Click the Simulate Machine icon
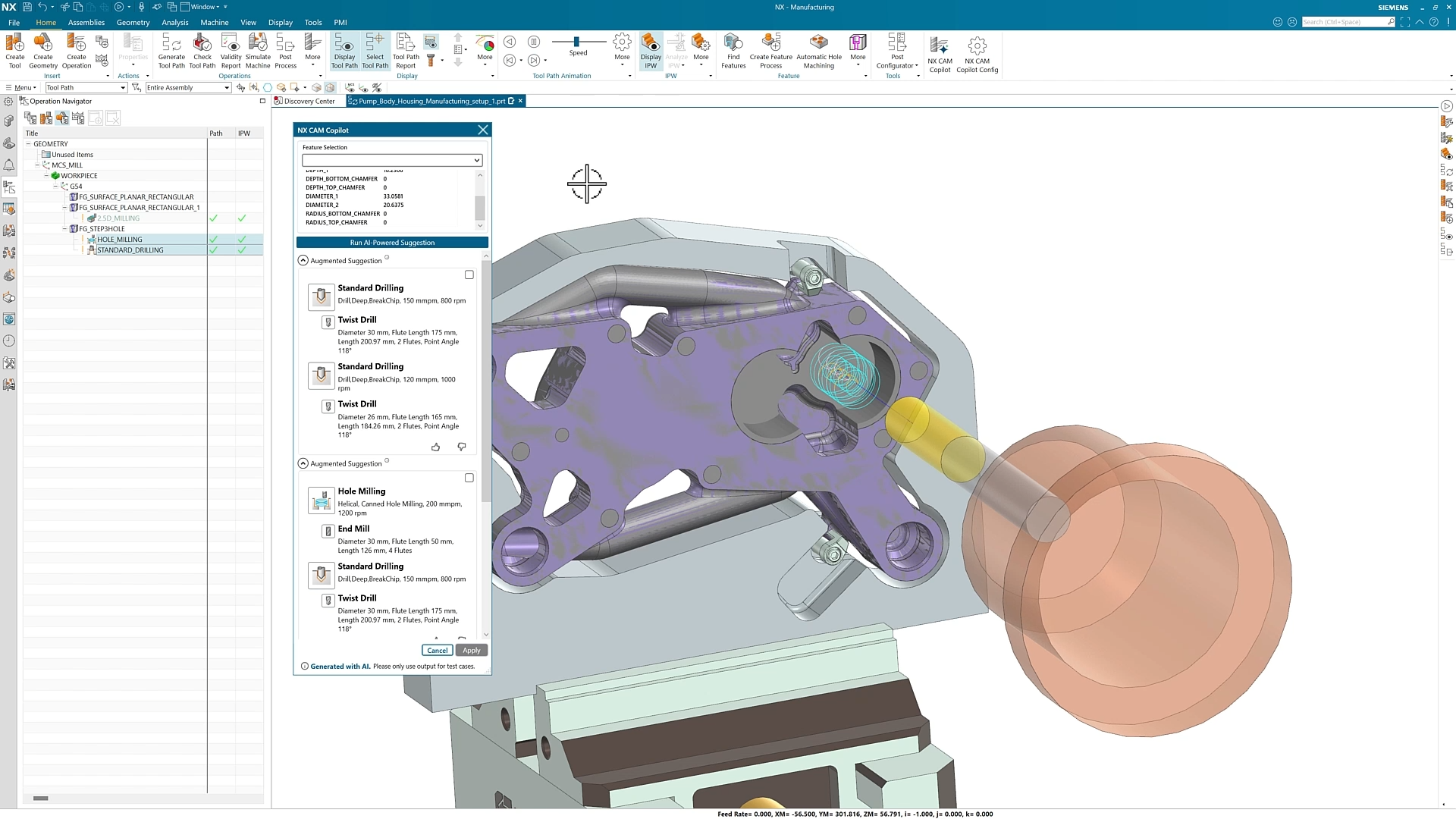Viewport: 1456px width, 819px height. coord(258,43)
